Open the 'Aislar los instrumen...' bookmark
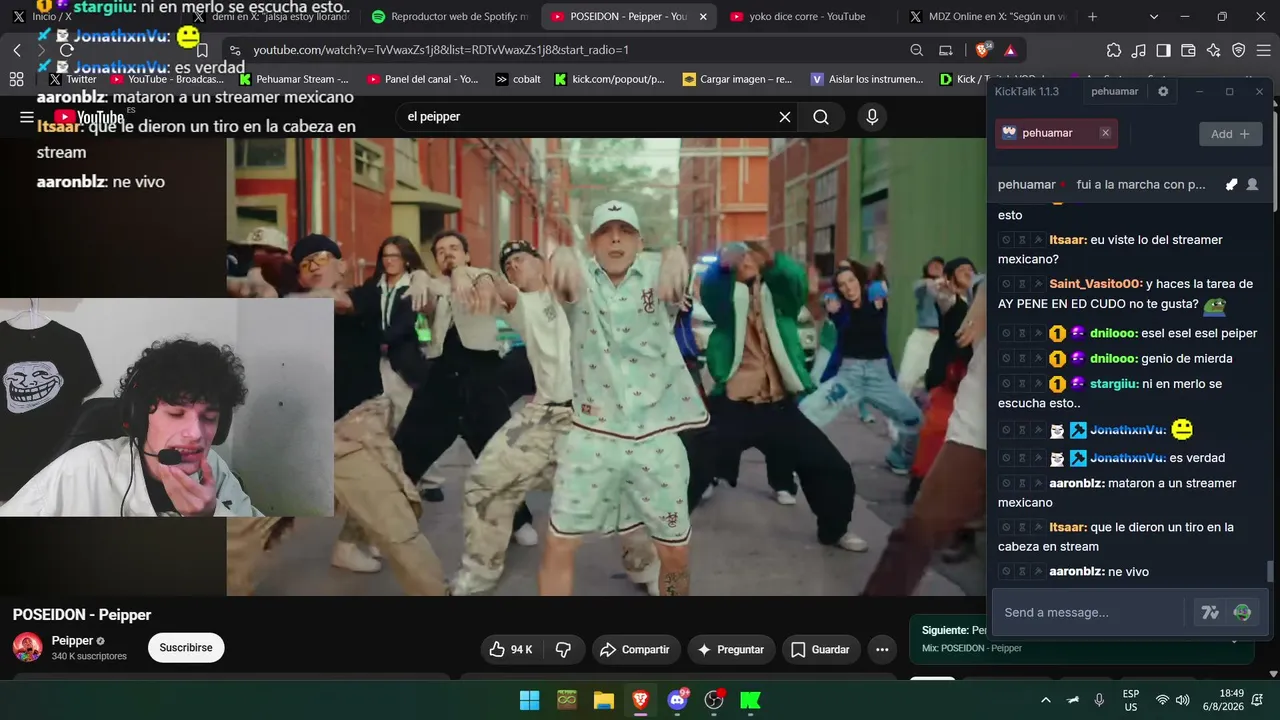1280x720 pixels. (x=867, y=79)
